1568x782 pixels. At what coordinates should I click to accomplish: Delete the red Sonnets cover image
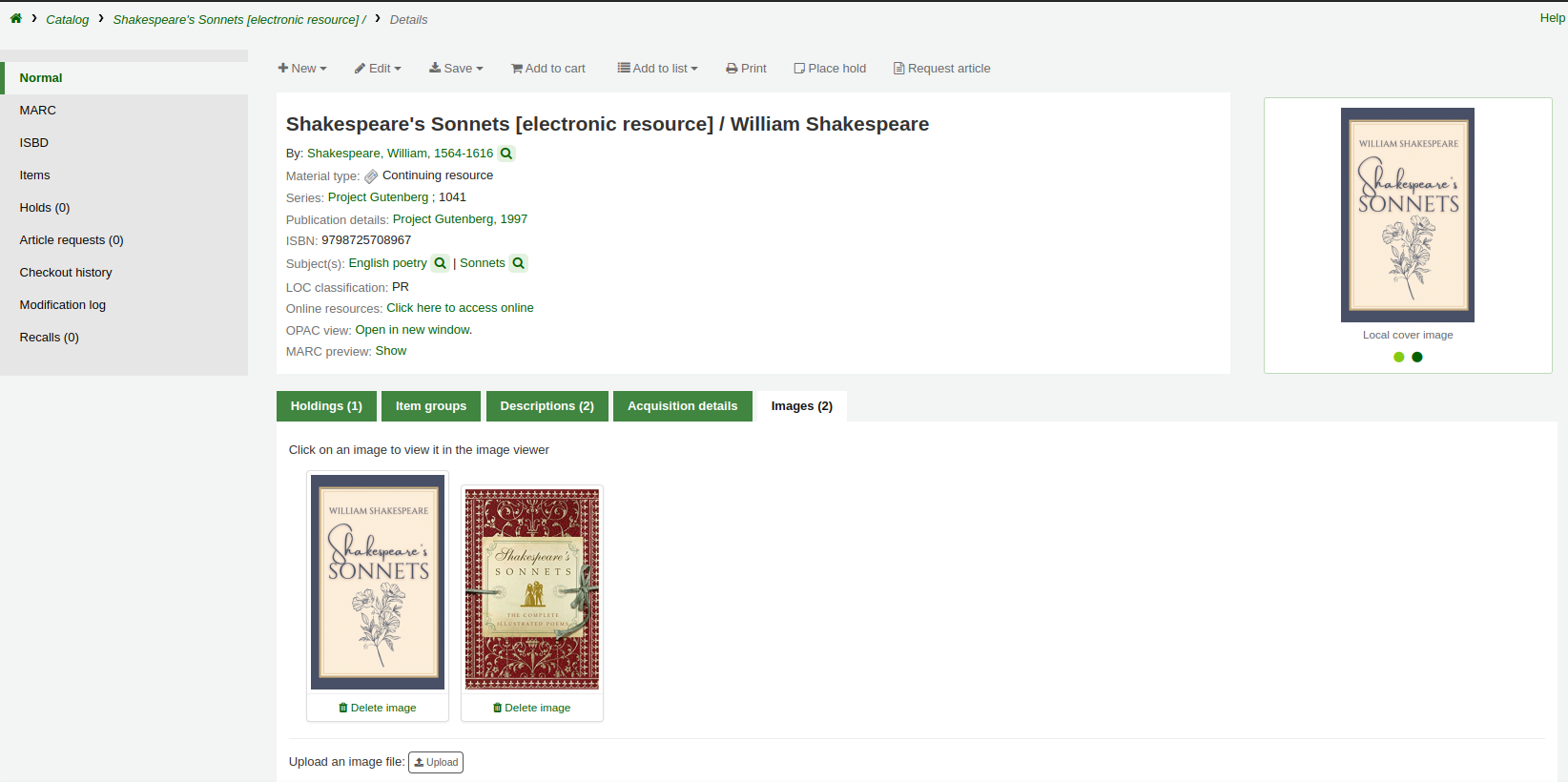(532, 708)
